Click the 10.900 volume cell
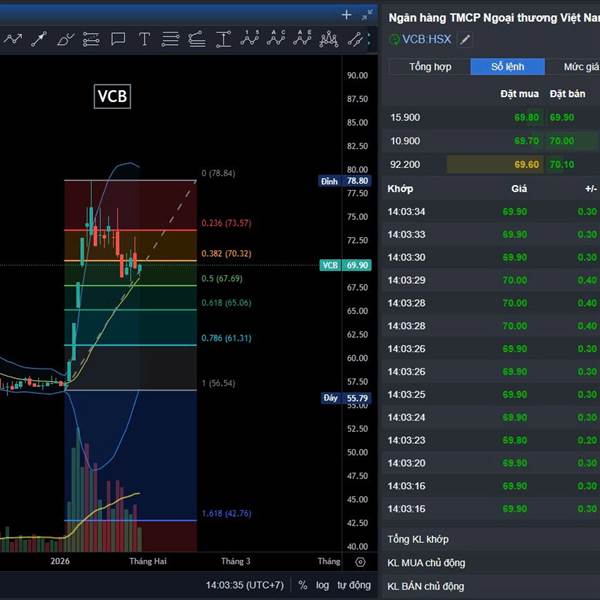The height and width of the screenshot is (600, 600). [x=405, y=141]
